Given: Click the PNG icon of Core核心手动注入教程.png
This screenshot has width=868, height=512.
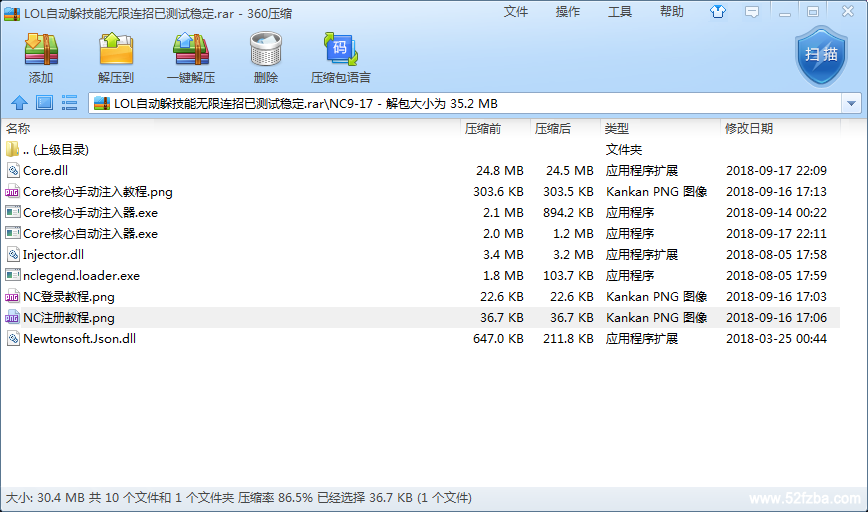Looking at the screenshot, I should (12, 192).
